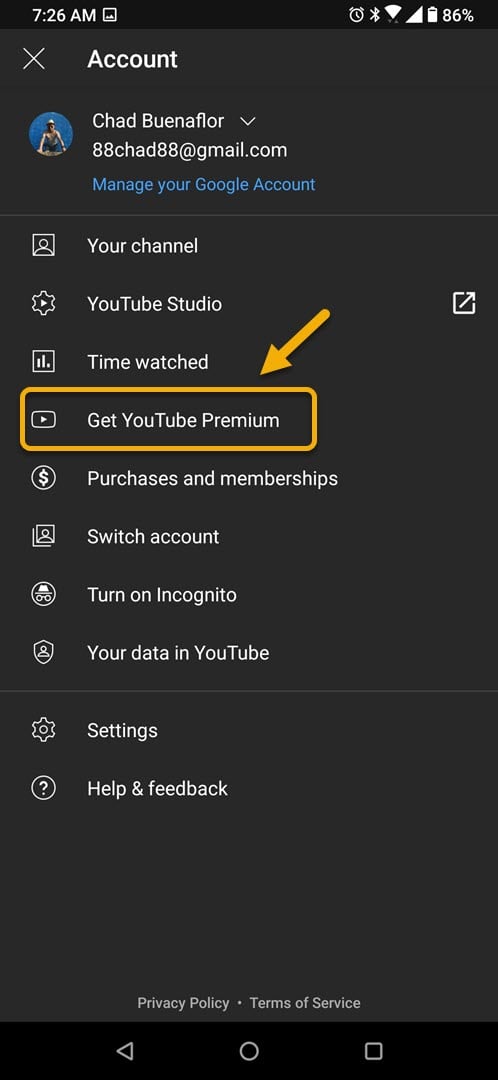The height and width of the screenshot is (1080, 498).
Task: Open Help & feedback
Action: coord(249,788)
